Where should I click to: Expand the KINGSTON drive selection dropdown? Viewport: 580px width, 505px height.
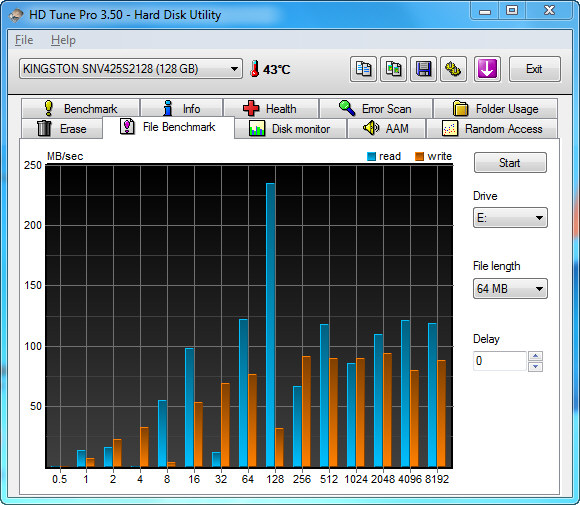pos(131,68)
